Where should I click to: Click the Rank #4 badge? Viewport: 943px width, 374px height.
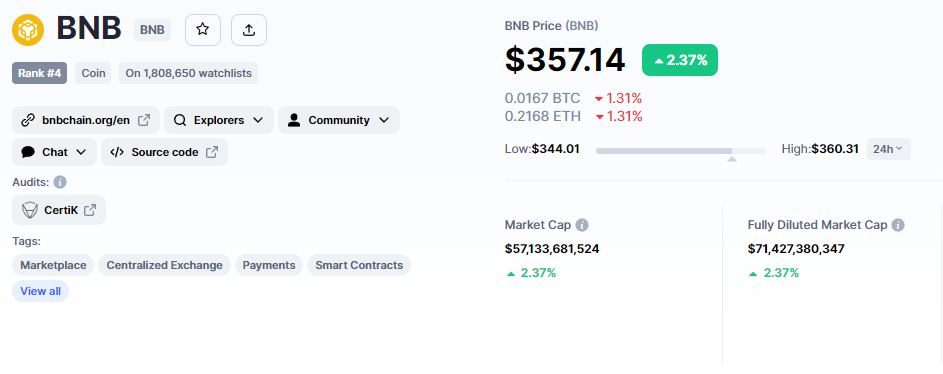click(x=39, y=73)
